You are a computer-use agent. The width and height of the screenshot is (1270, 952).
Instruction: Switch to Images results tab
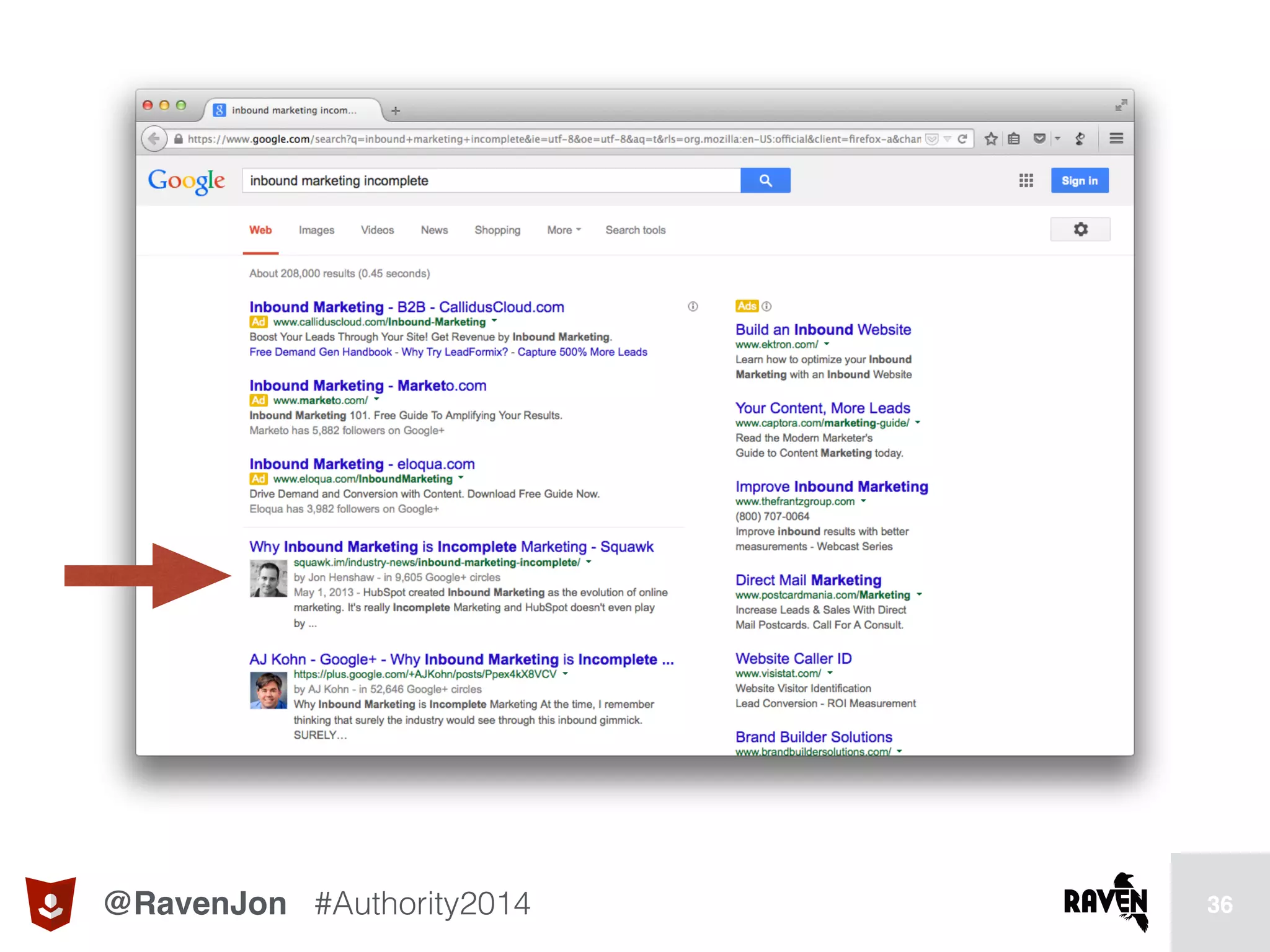[316, 230]
